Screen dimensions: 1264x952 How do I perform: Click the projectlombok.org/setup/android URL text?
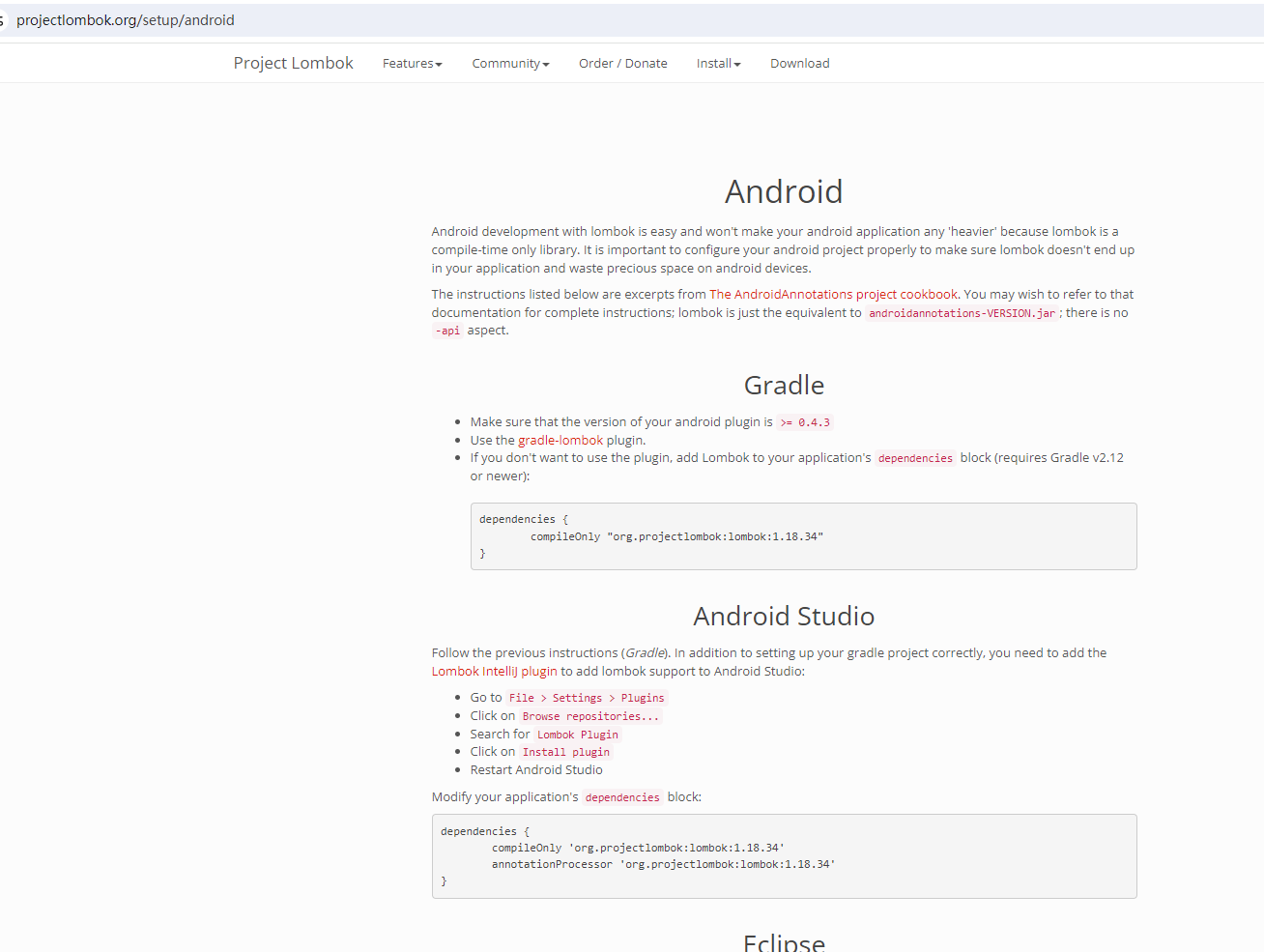click(x=126, y=19)
